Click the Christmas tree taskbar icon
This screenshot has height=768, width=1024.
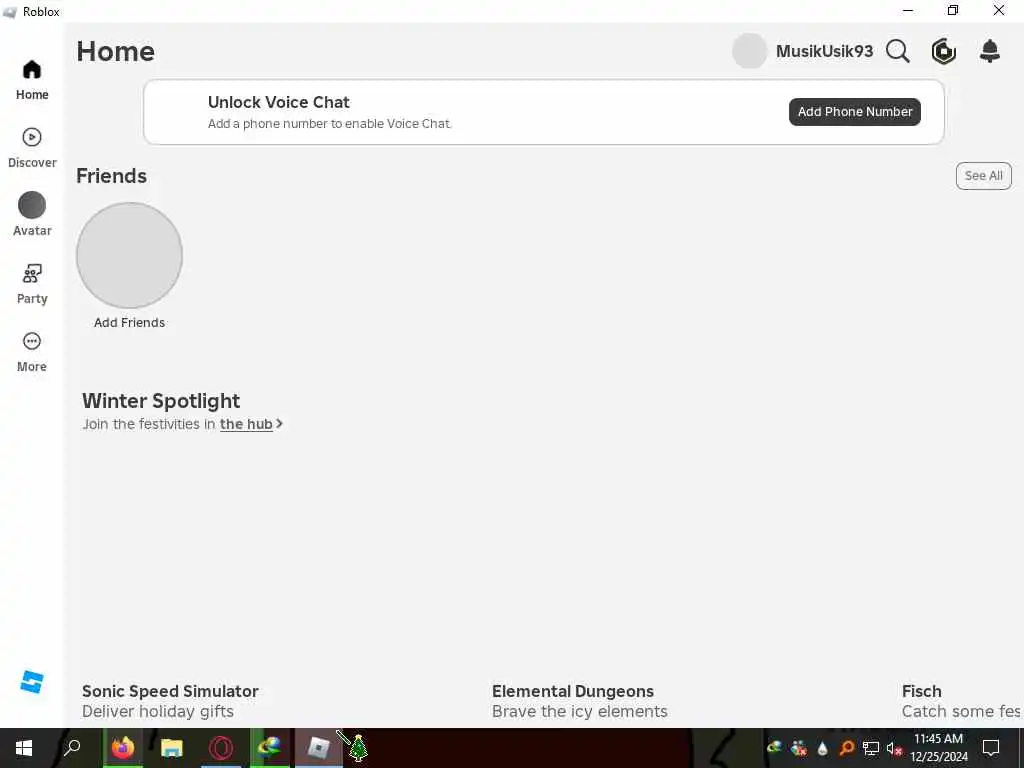click(358, 748)
